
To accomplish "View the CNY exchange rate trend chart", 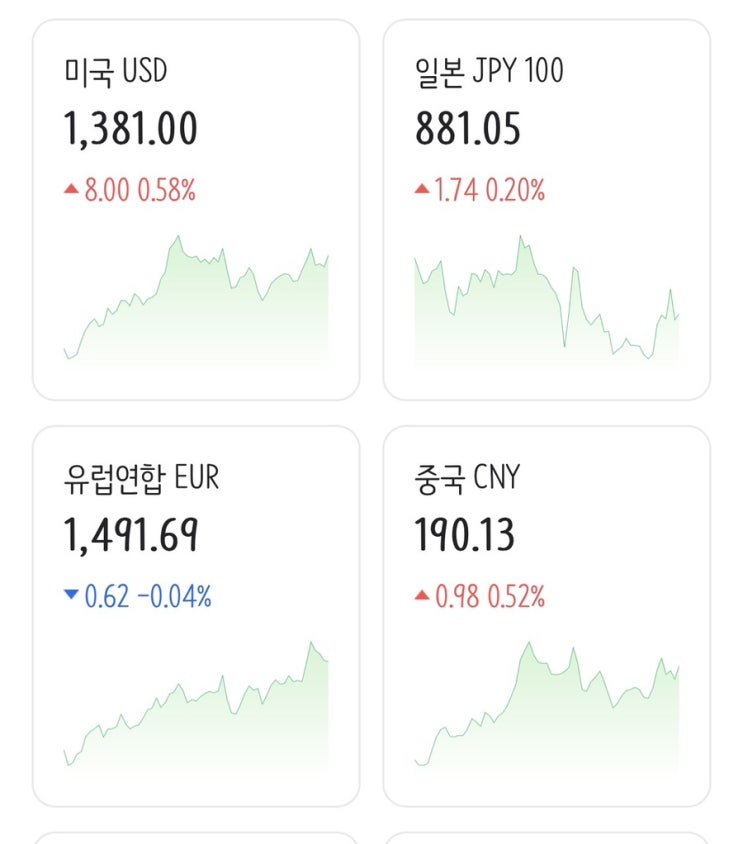I will [x=547, y=705].
